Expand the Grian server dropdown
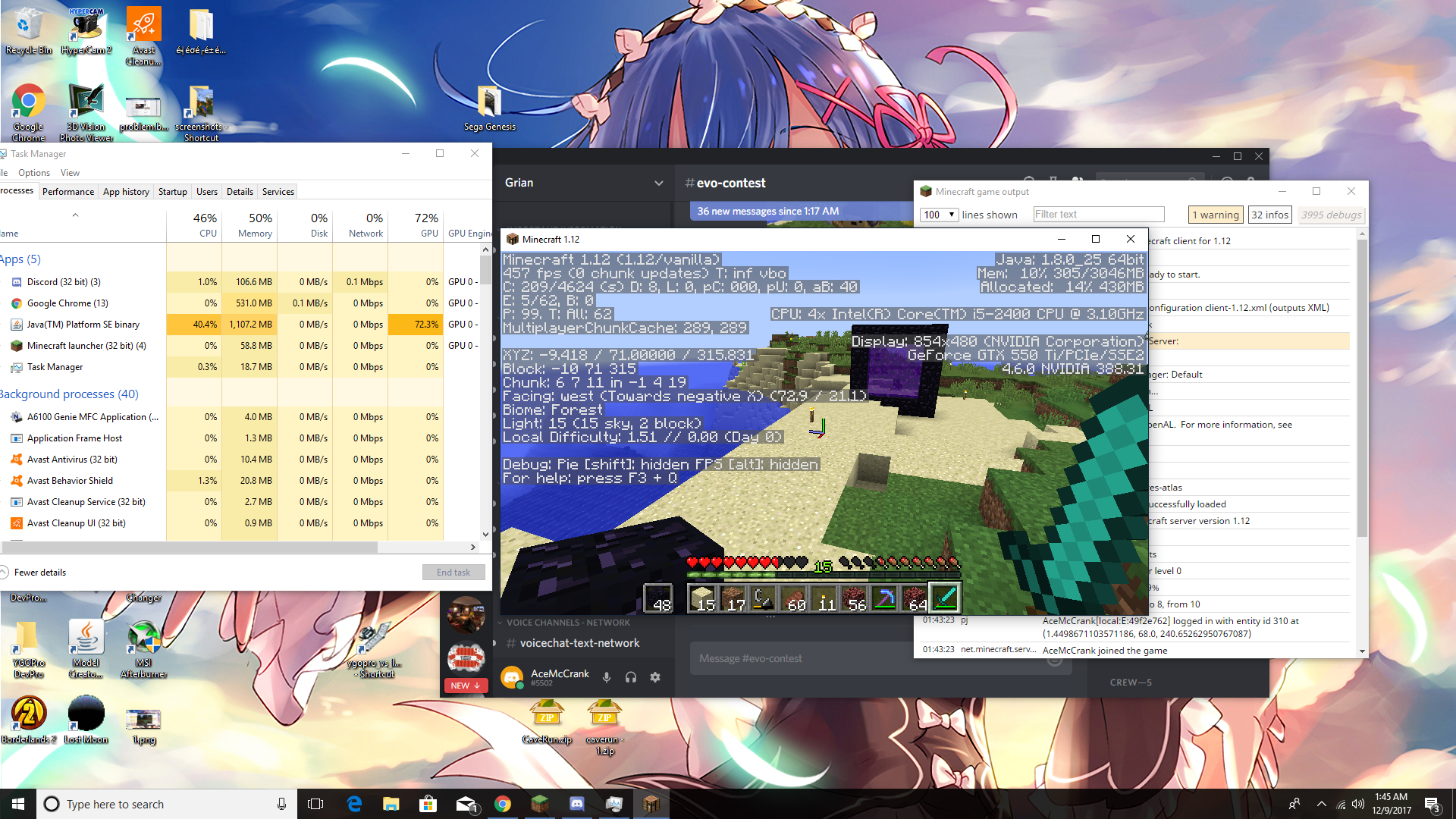This screenshot has width=1456, height=819. (658, 183)
